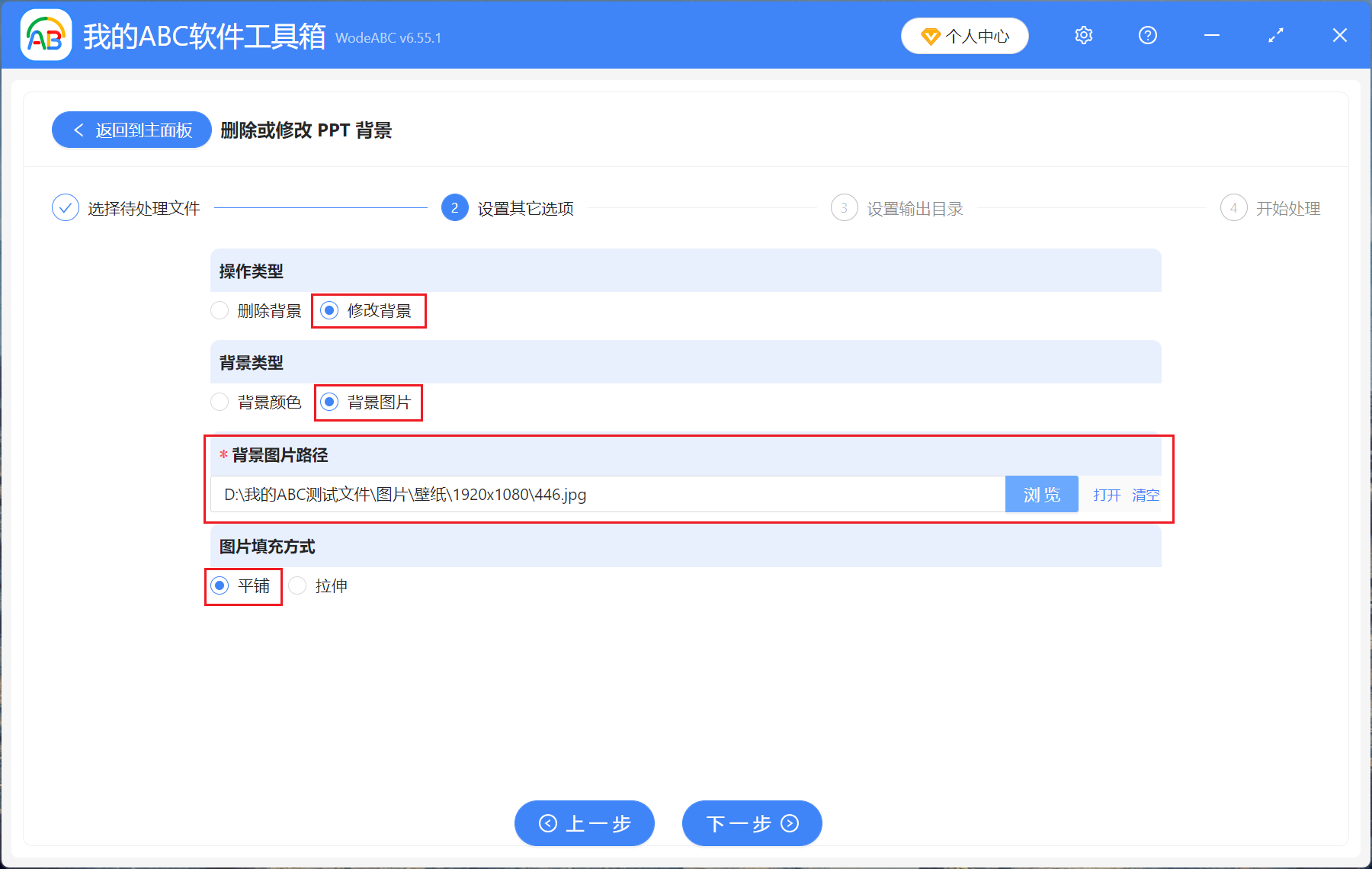Click the help question mark icon

[1147, 35]
